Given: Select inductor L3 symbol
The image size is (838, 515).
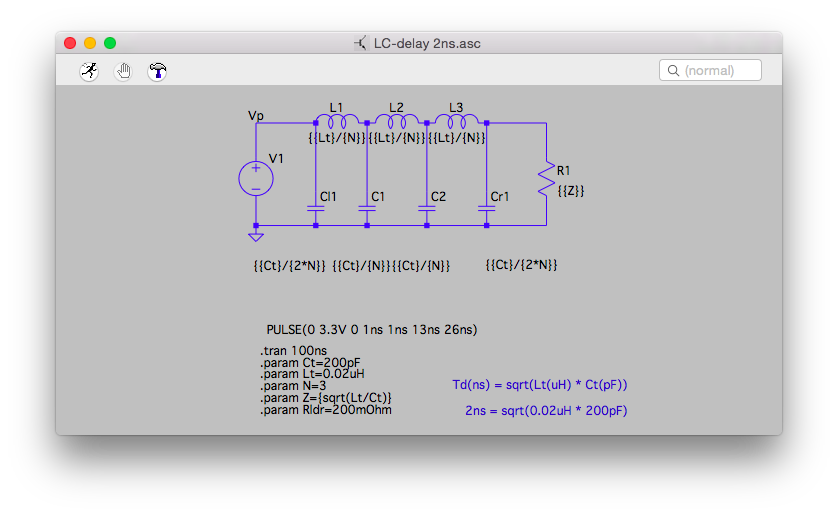Looking at the screenshot, I should click(456, 121).
